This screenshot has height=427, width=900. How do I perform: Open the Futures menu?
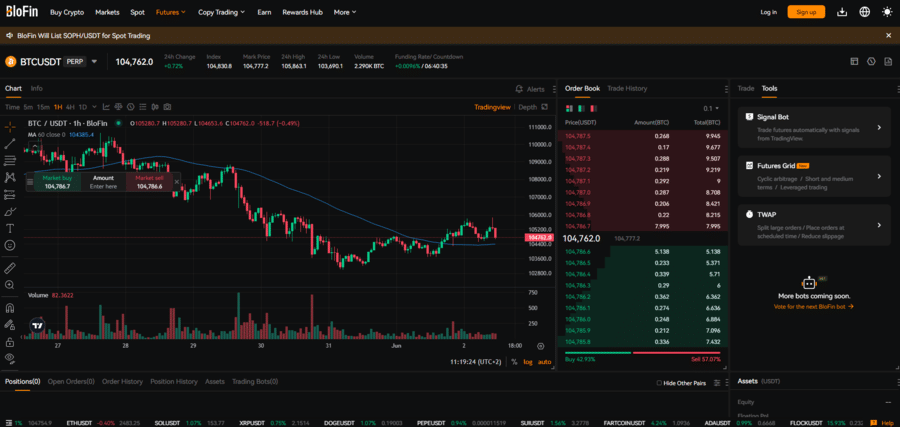point(170,12)
